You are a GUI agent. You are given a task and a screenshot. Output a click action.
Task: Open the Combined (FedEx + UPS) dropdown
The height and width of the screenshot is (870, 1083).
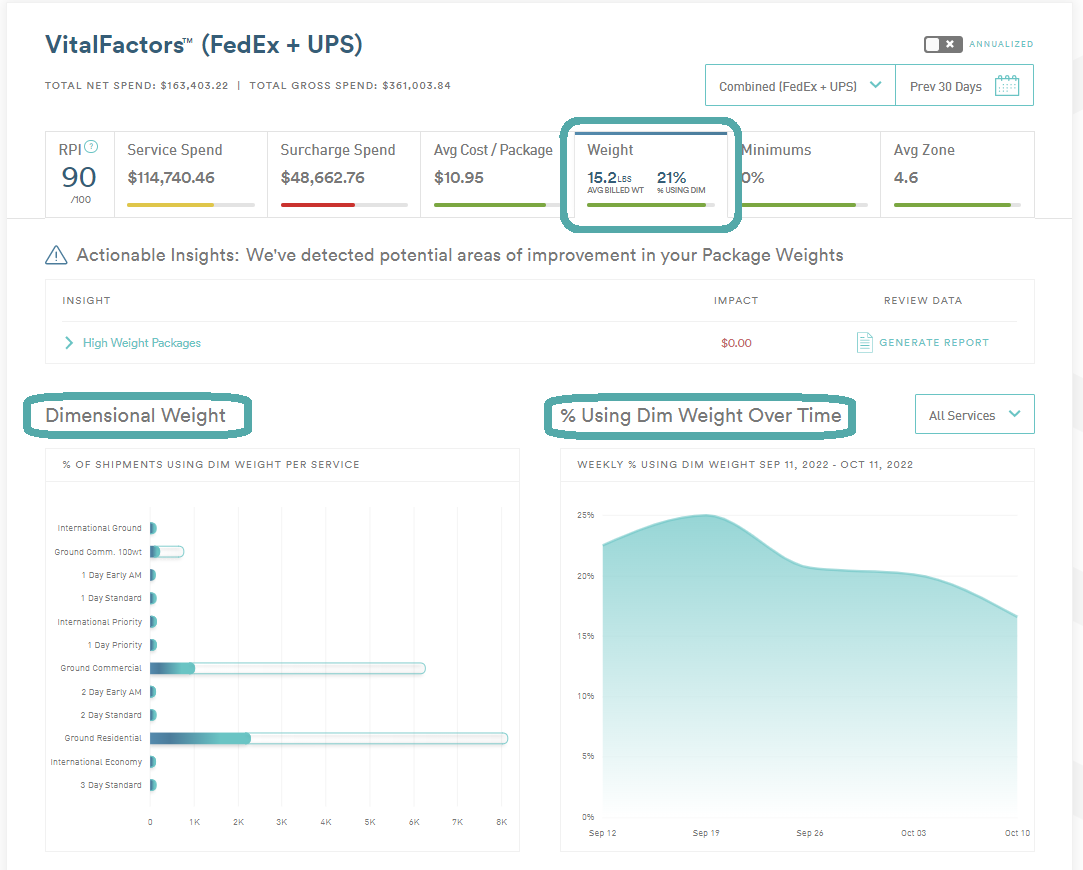[800, 86]
